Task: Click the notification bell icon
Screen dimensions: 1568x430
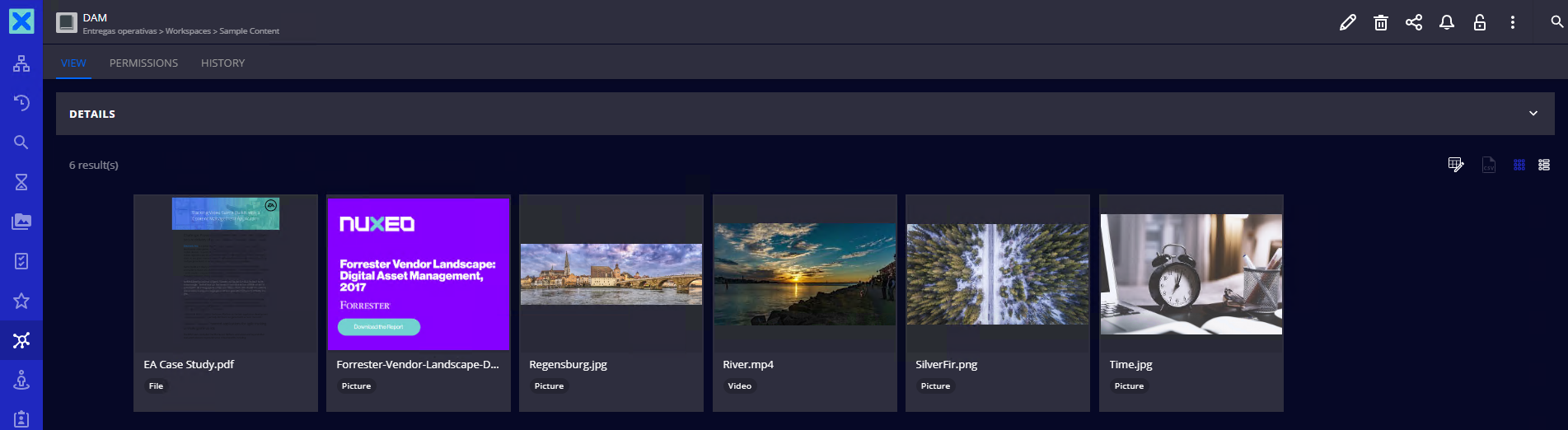Action: click(x=1447, y=23)
